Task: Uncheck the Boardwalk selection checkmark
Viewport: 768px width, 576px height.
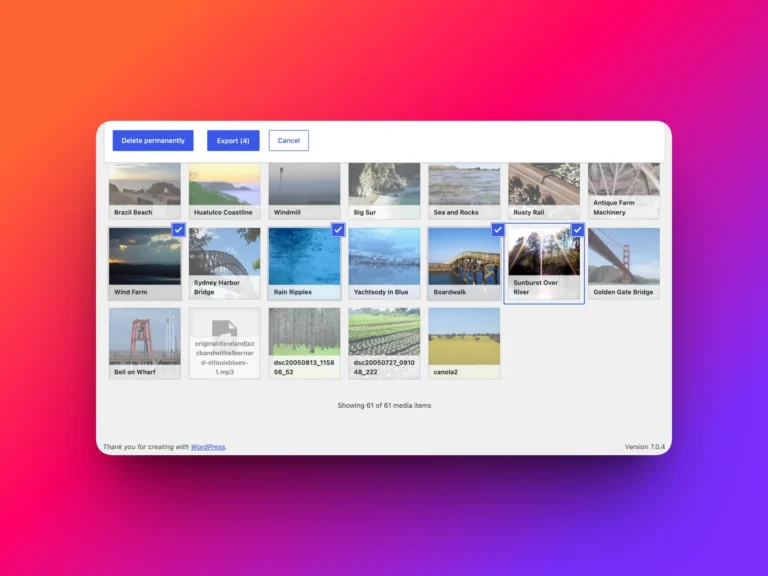Action: (x=498, y=230)
